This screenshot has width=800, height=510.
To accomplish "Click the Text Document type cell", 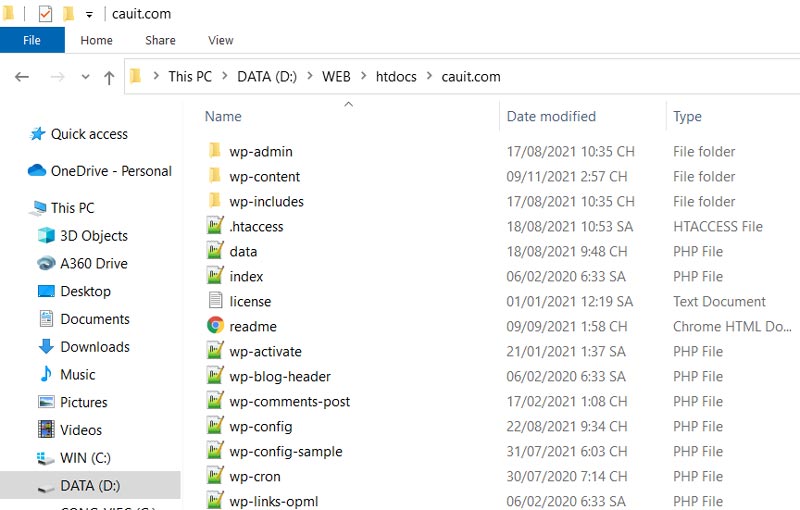I will (x=719, y=301).
